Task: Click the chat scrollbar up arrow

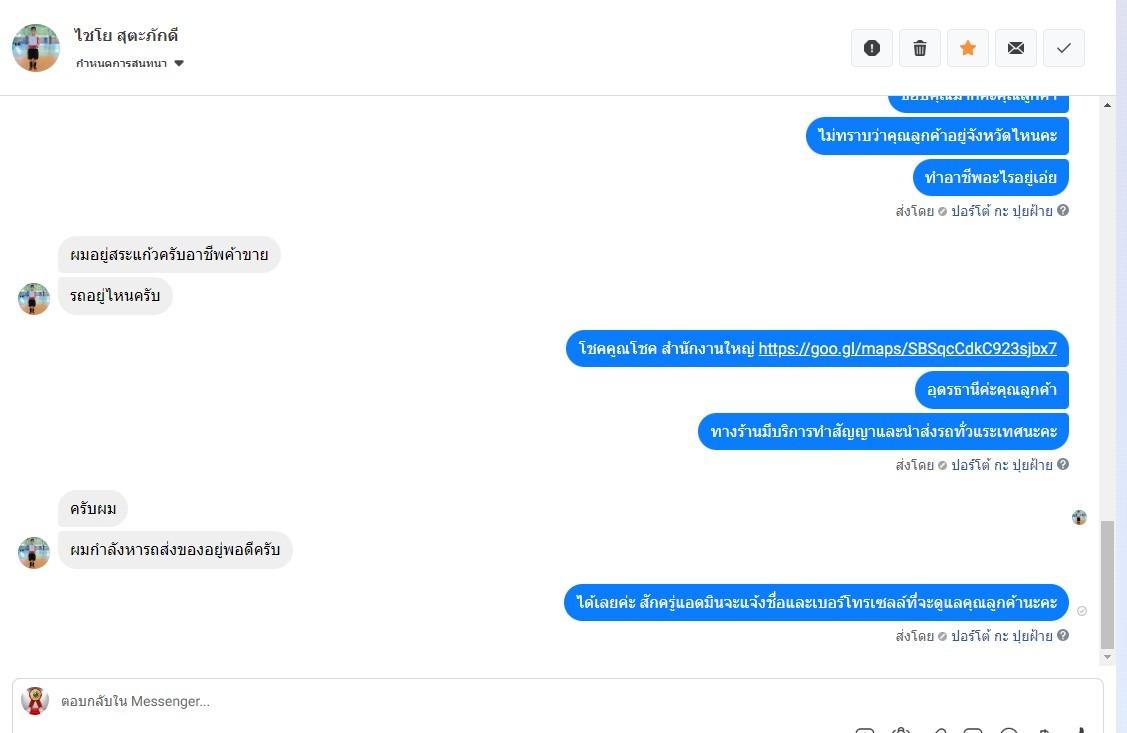Action: (x=1108, y=105)
